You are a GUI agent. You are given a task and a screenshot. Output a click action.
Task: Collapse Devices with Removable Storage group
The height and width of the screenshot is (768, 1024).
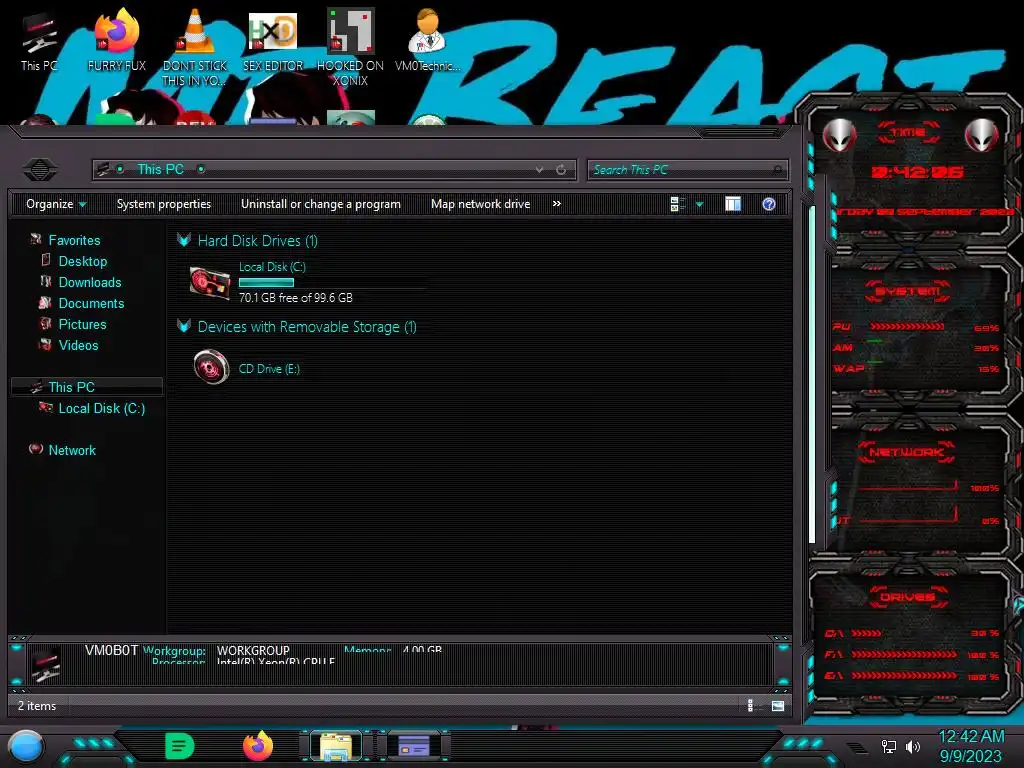184,327
